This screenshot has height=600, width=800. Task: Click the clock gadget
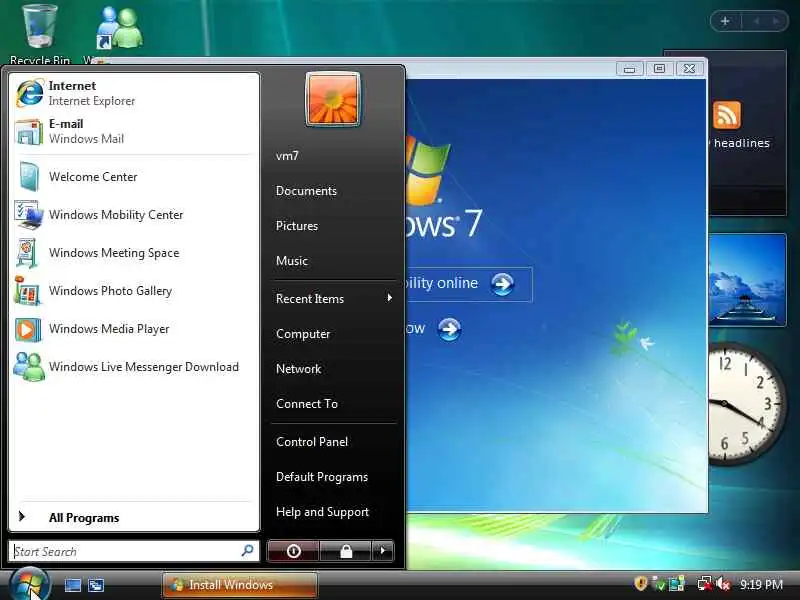click(x=745, y=404)
